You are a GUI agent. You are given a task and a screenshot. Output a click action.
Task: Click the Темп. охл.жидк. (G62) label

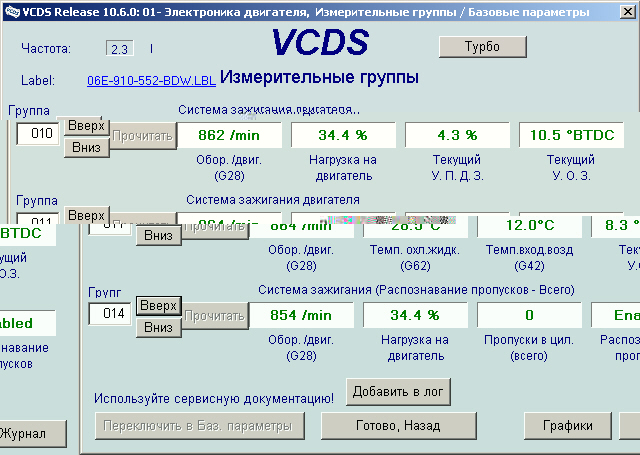click(415, 258)
